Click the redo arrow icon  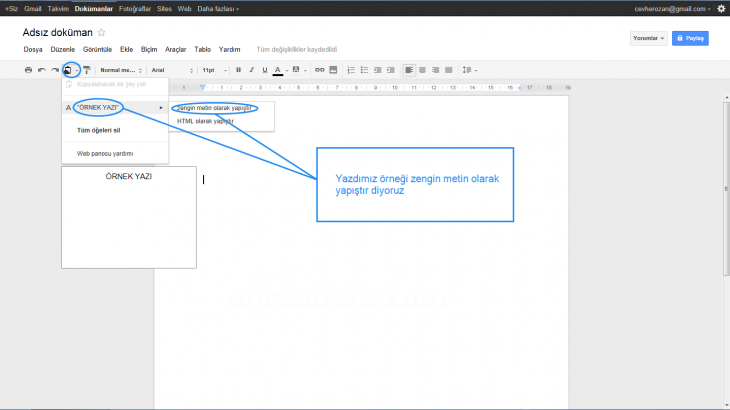coord(55,70)
